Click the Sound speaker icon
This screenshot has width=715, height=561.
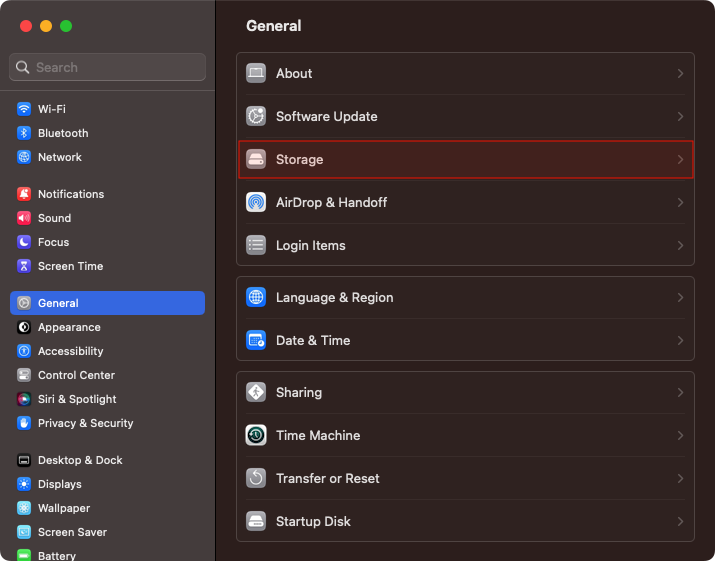[24, 218]
